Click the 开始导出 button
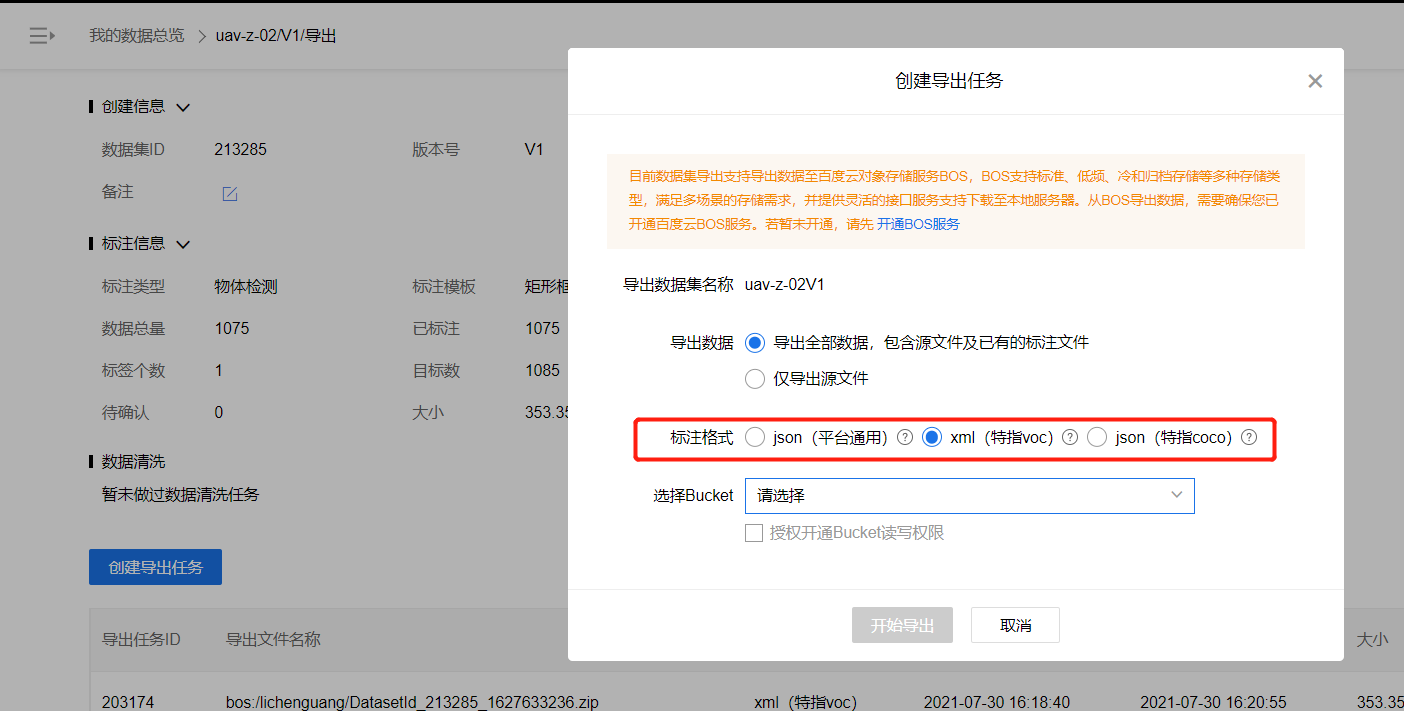Screen dimensions: 1404x711 [901, 624]
